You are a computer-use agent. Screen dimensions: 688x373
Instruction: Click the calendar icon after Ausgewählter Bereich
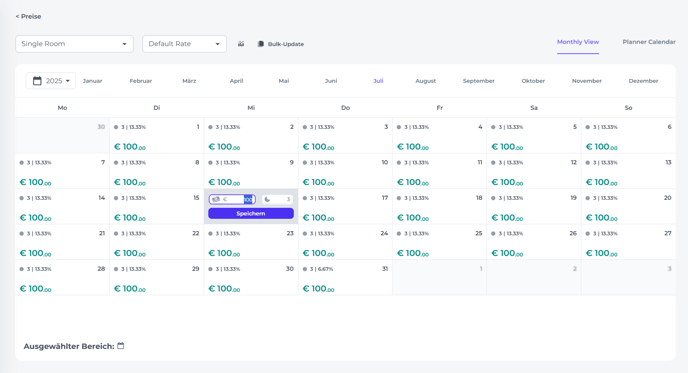pos(121,346)
